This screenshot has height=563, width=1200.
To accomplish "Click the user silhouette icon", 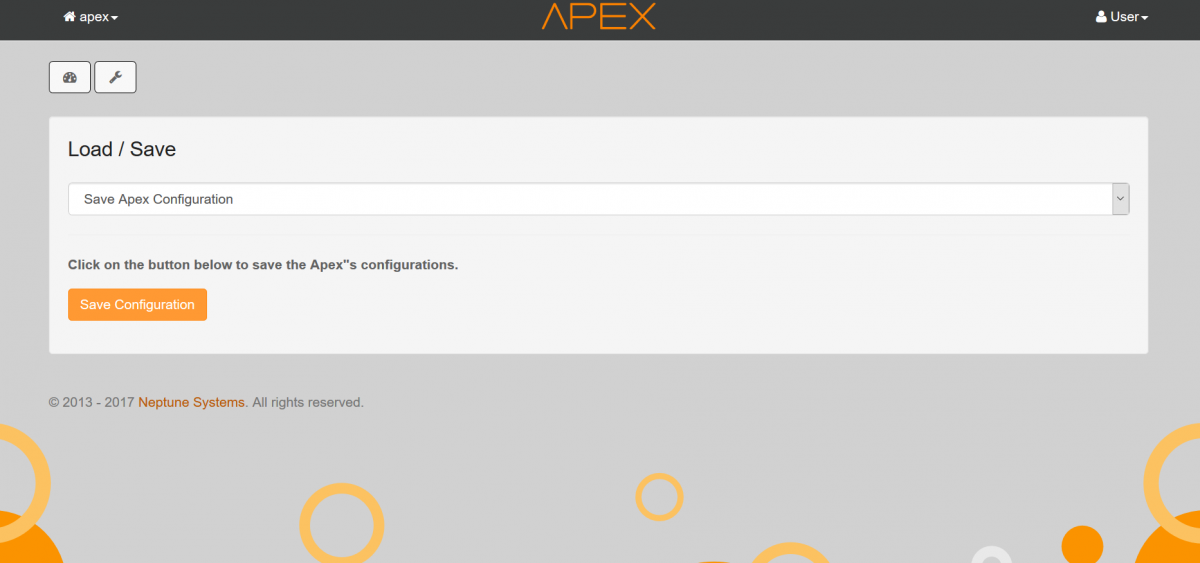I will click(1101, 17).
